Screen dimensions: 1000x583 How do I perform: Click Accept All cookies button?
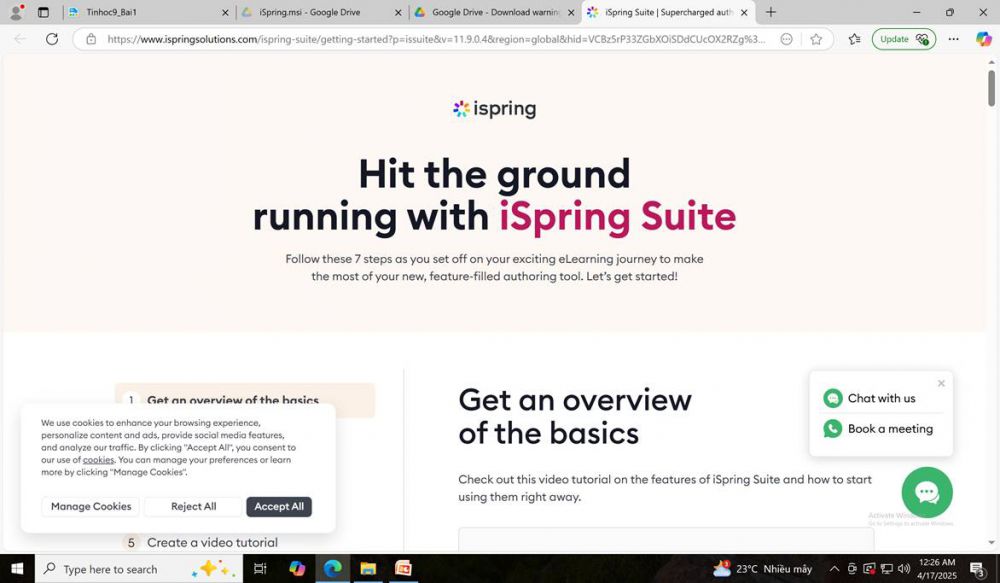tap(279, 506)
